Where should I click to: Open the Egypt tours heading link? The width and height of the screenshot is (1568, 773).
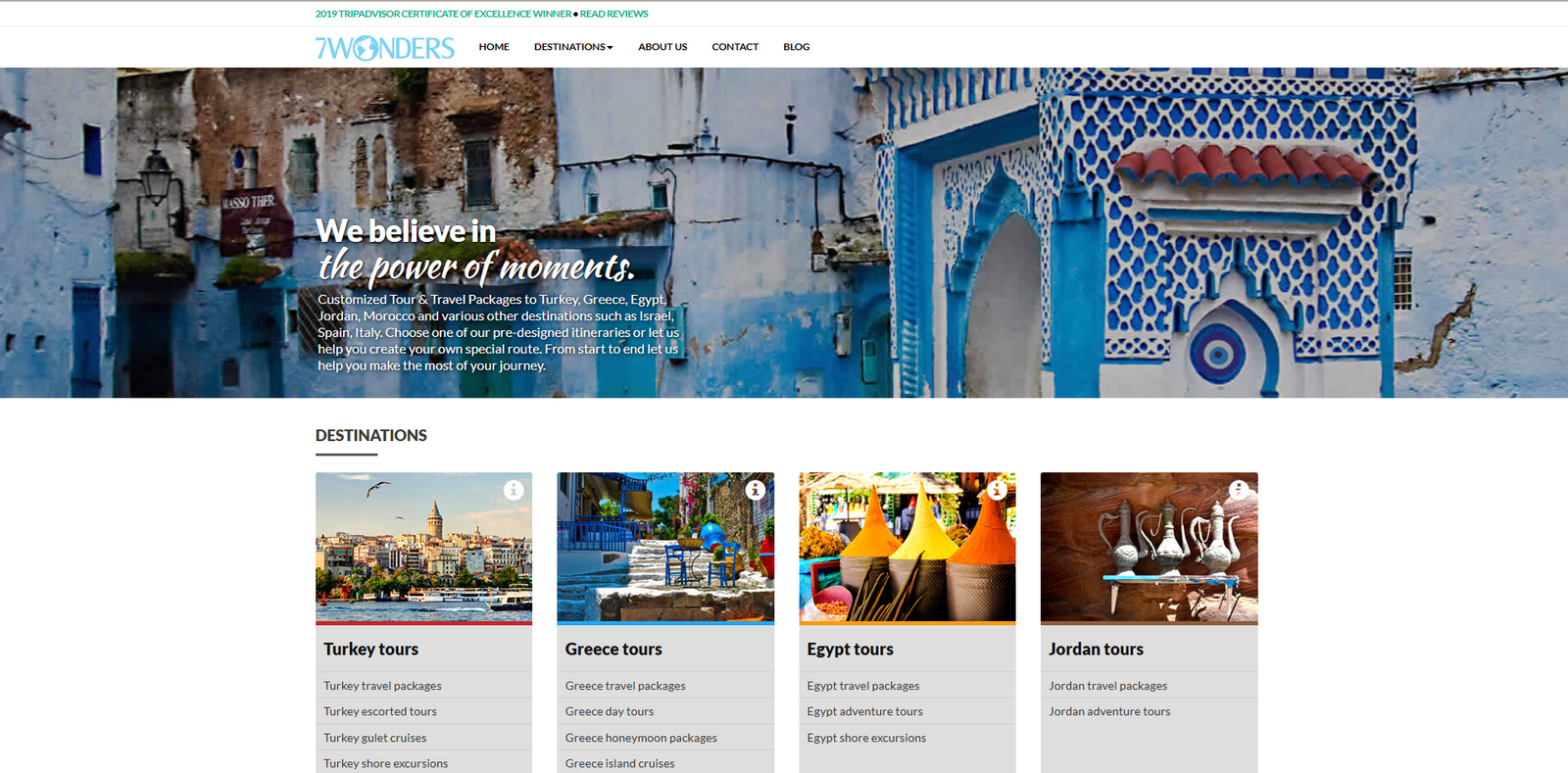[850, 650]
